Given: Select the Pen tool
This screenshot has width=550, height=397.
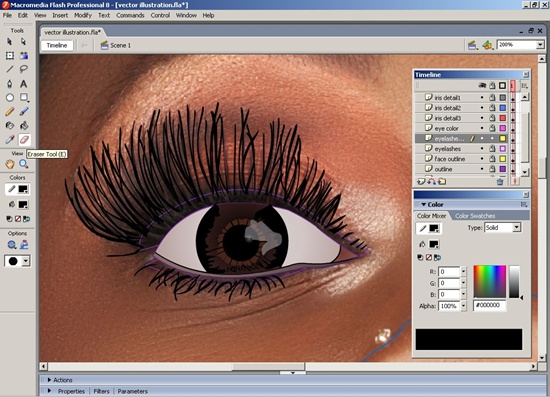Looking at the screenshot, I should tap(10, 83).
